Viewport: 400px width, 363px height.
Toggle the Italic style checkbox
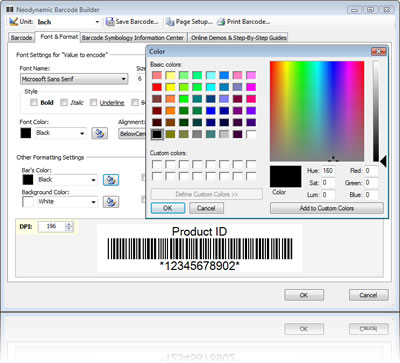[x=64, y=102]
